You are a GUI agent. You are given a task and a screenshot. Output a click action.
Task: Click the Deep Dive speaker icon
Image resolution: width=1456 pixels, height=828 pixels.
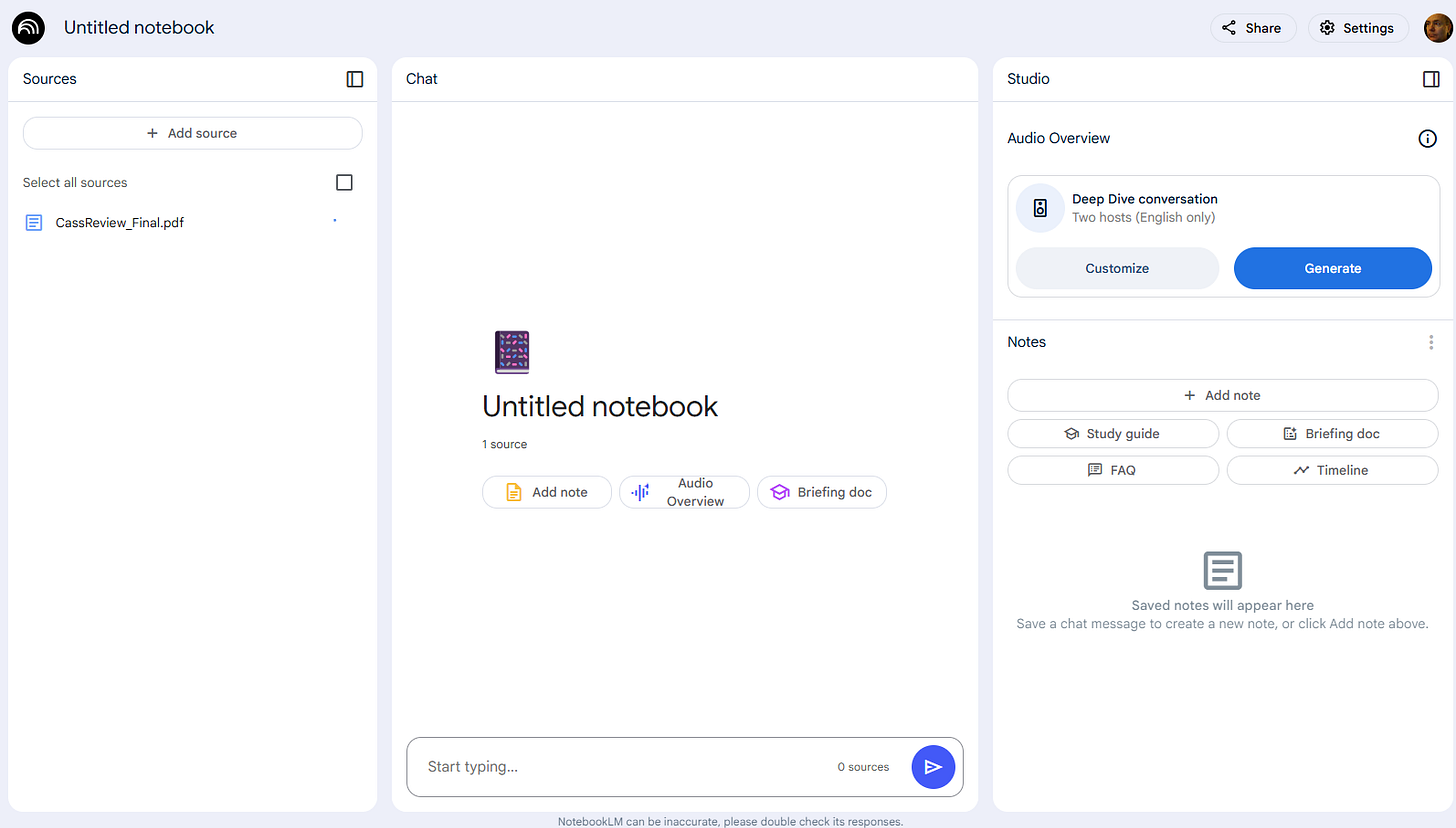[1040, 208]
